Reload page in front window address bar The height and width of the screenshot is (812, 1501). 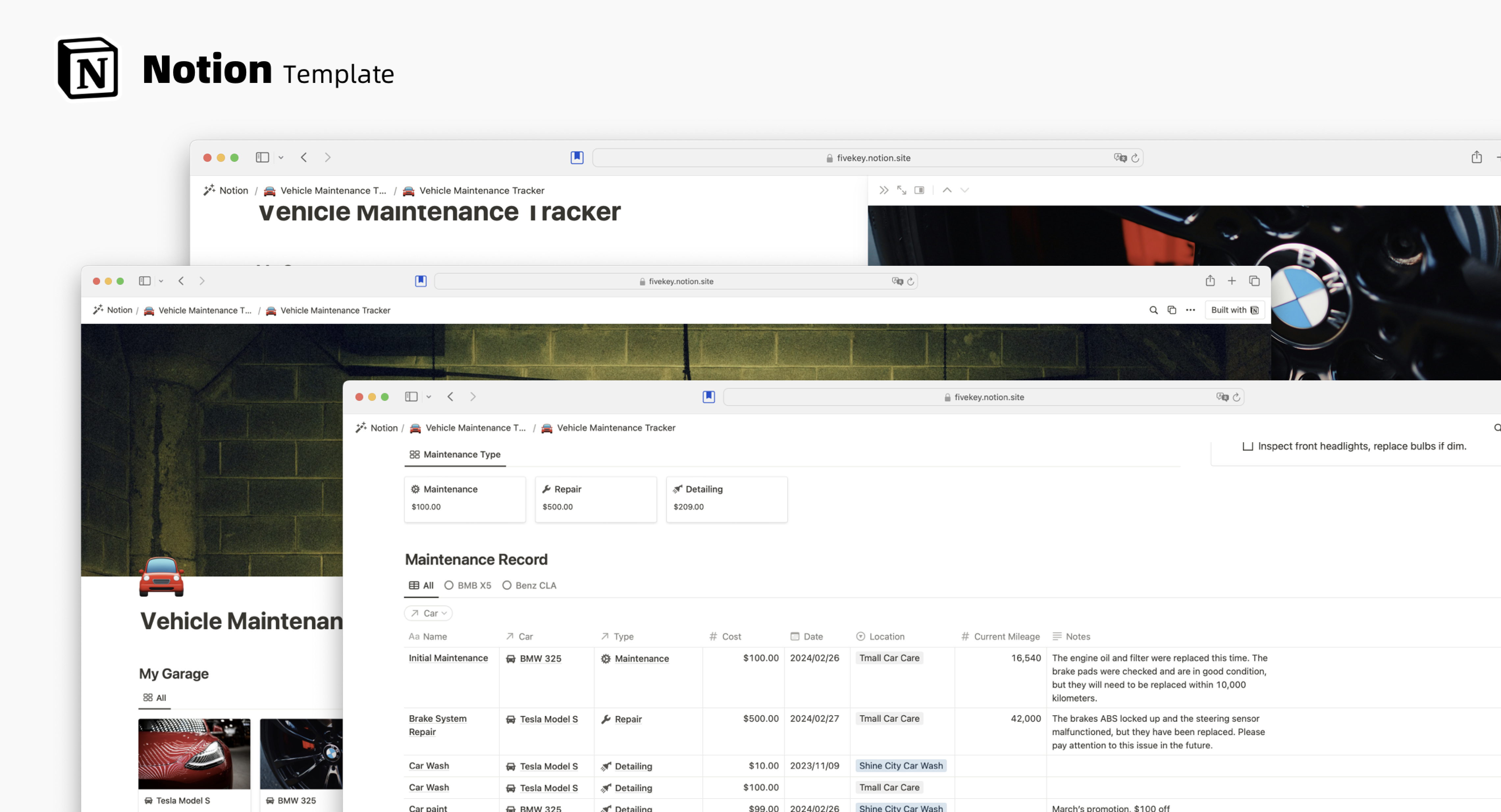tap(1236, 397)
